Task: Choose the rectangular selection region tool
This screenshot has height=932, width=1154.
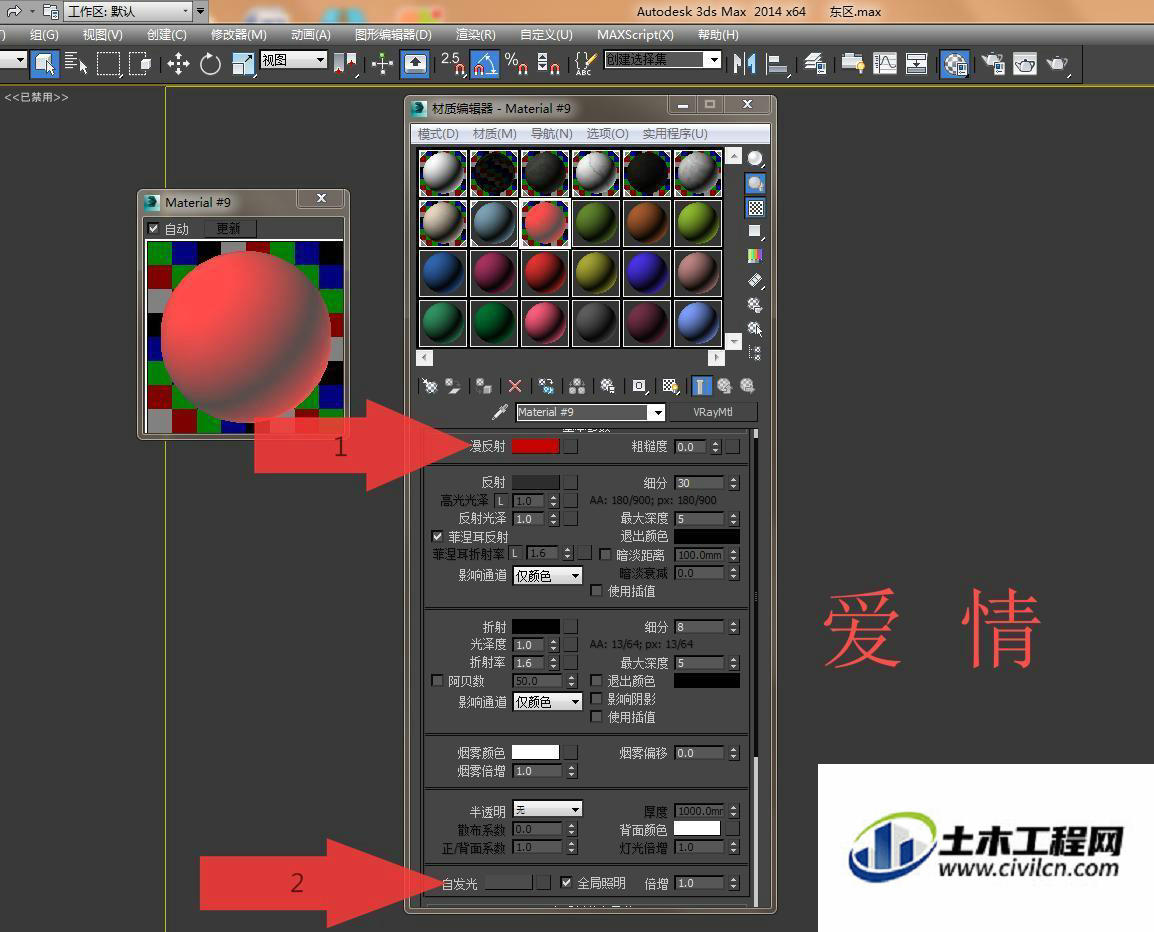Action: click(x=109, y=64)
